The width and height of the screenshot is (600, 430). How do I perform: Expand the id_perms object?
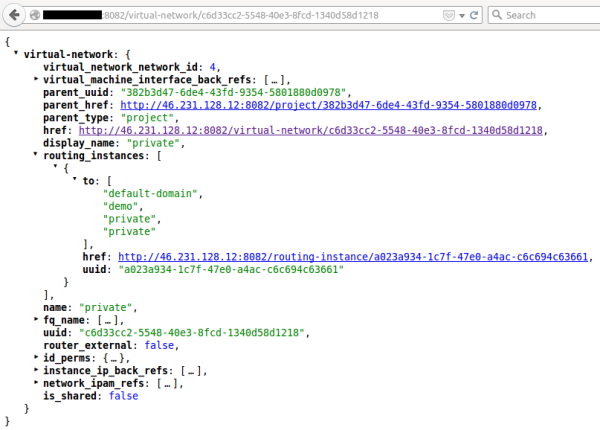36,357
